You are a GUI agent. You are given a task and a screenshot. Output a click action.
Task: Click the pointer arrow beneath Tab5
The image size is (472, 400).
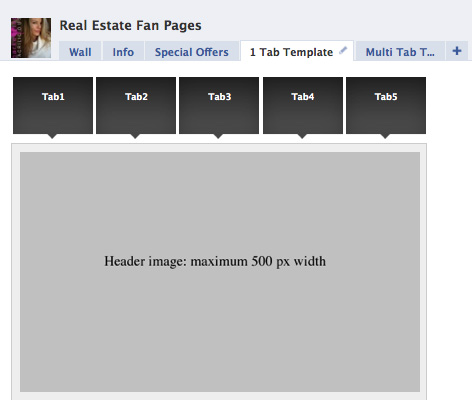385,136
